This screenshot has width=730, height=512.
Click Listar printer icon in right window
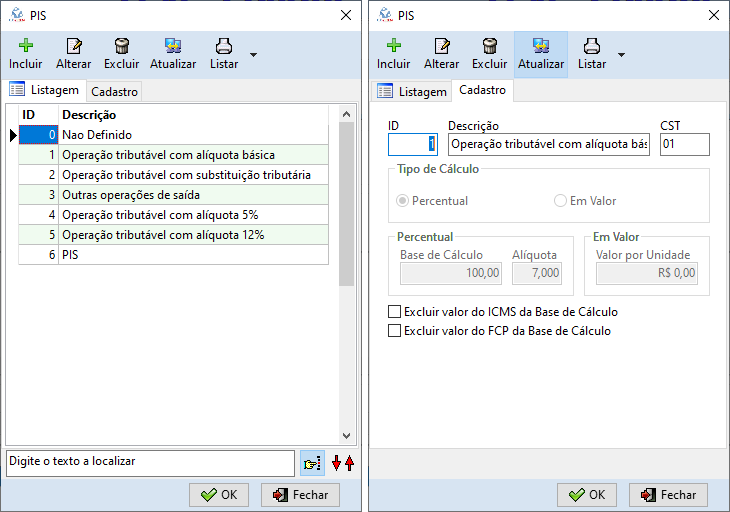pos(592,46)
